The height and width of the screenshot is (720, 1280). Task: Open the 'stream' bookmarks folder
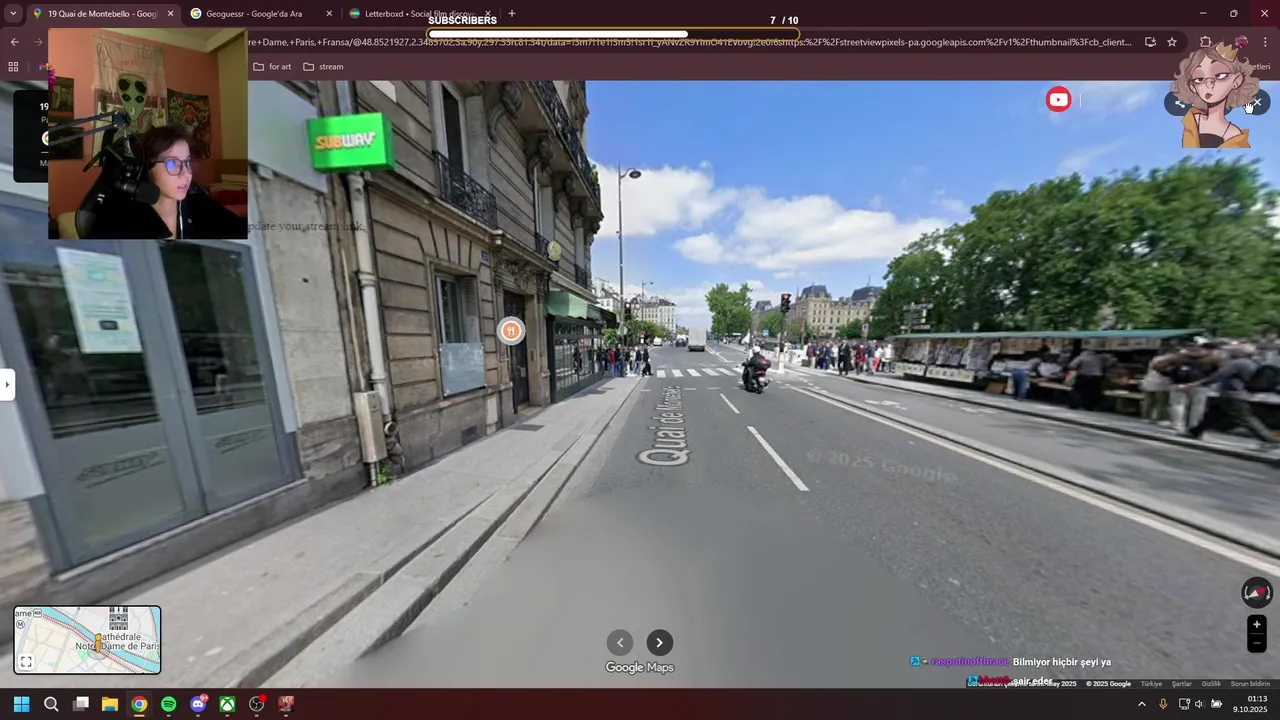[323, 67]
